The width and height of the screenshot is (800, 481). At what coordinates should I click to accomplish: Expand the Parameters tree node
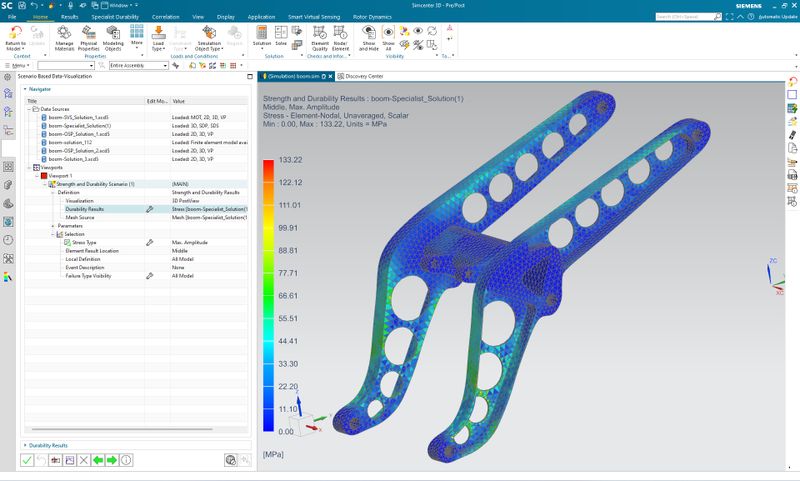point(53,226)
